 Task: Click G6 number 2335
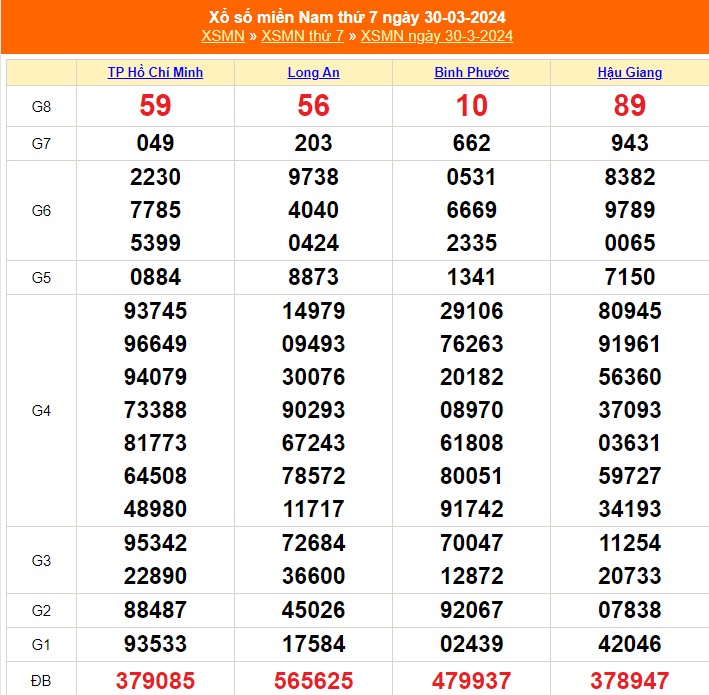coord(472,243)
